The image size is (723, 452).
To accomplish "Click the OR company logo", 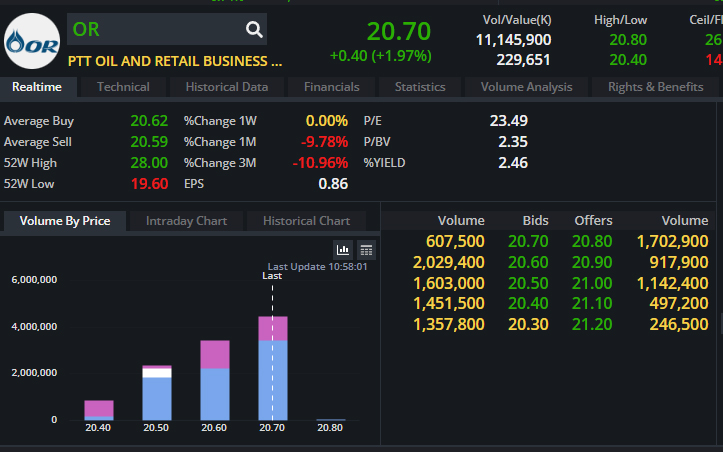I will (31, 41).
